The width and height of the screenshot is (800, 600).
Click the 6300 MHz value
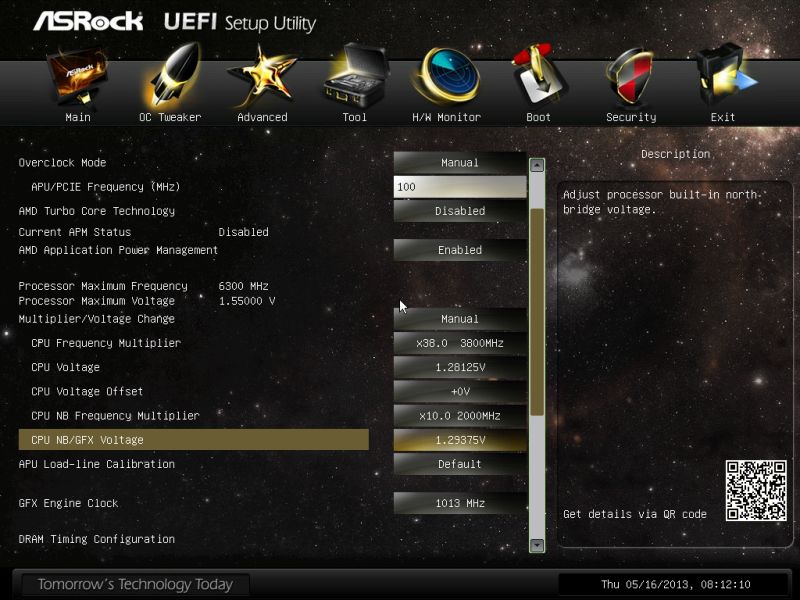coord(243,286)
